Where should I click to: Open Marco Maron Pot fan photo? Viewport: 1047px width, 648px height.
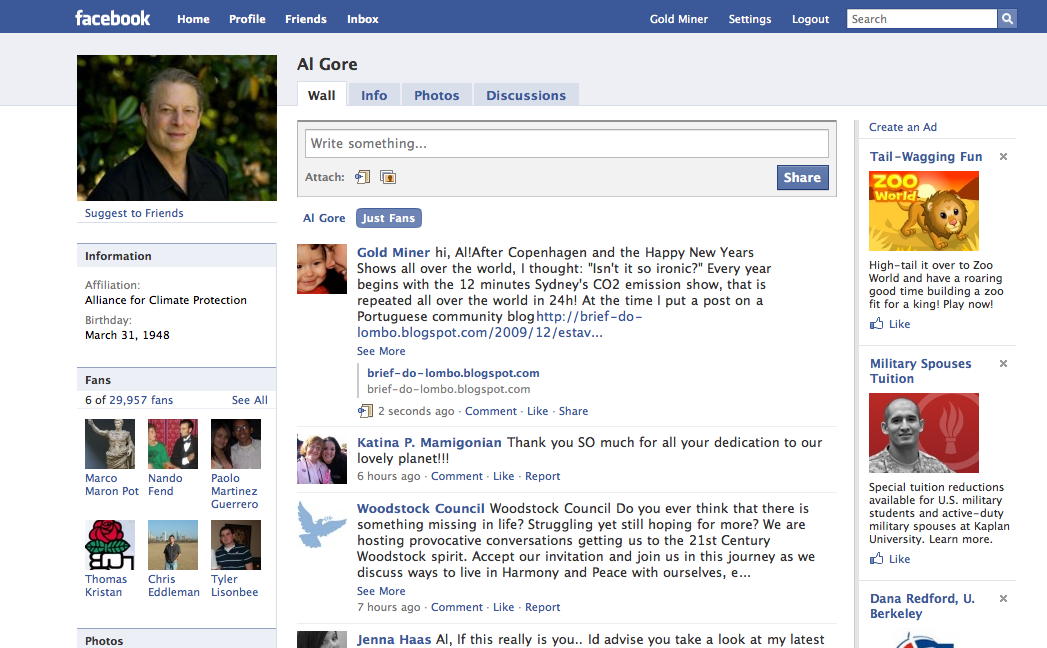(110, 444)
